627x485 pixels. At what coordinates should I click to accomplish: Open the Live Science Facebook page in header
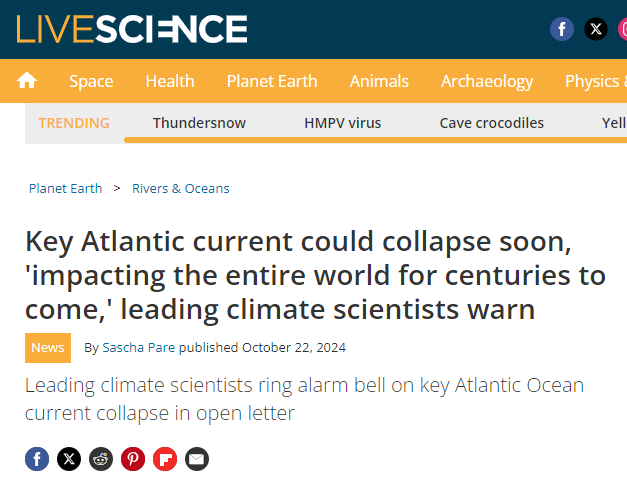[x=562, y=29]
